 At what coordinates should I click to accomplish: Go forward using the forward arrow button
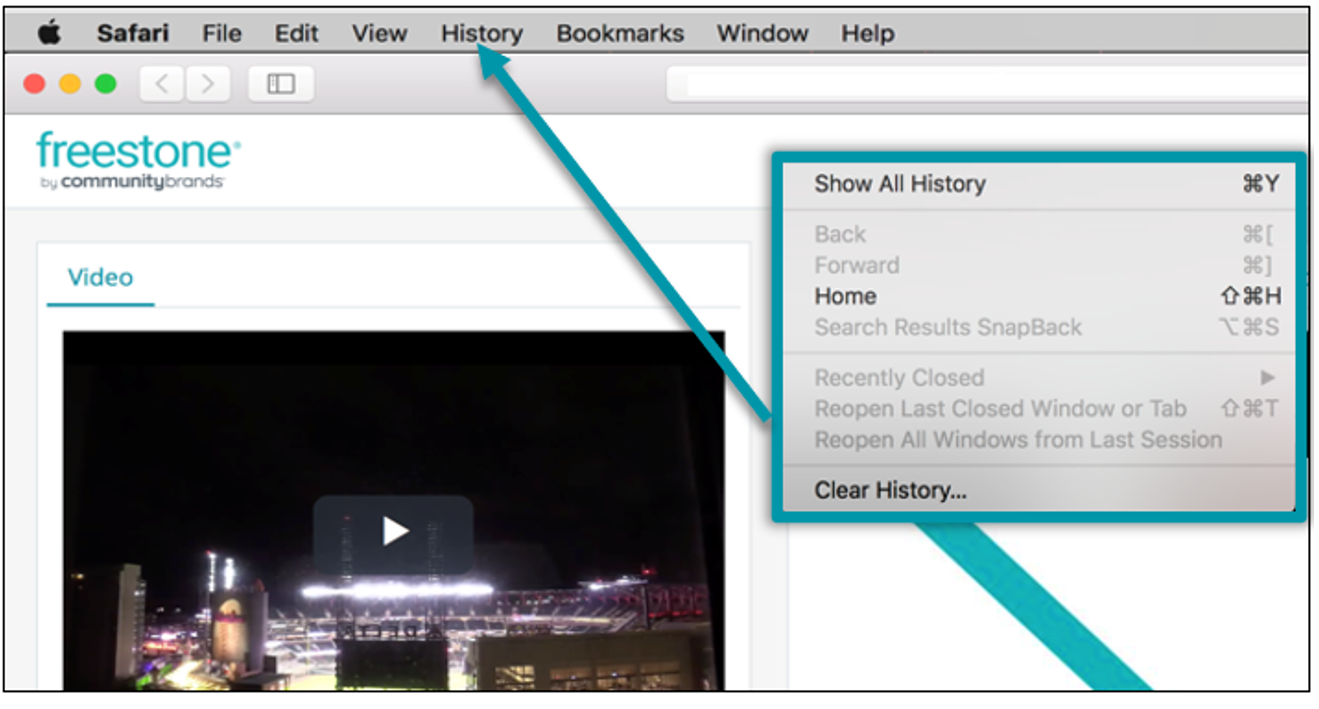click(x=207, y=84)
